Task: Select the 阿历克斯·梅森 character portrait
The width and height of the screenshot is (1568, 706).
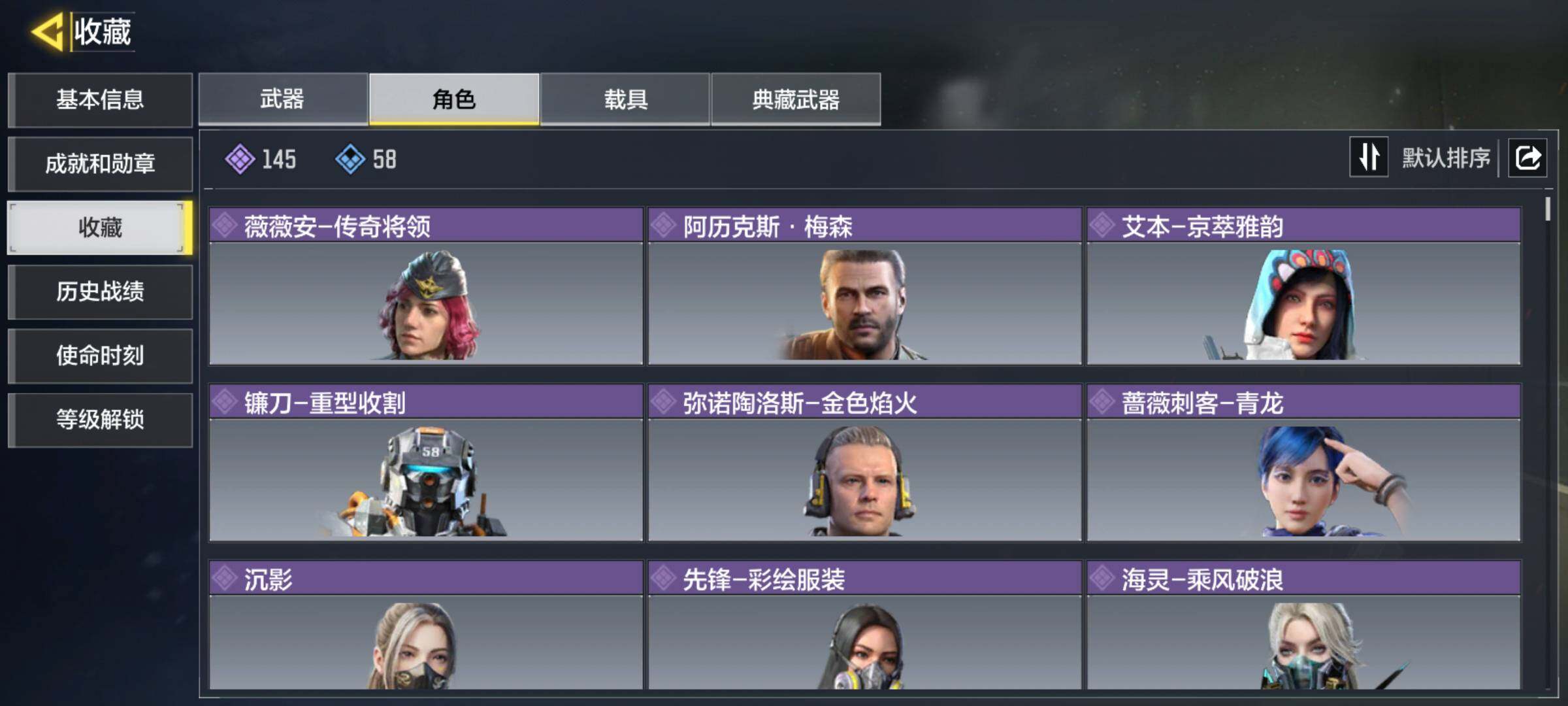Action: point(865,303)
